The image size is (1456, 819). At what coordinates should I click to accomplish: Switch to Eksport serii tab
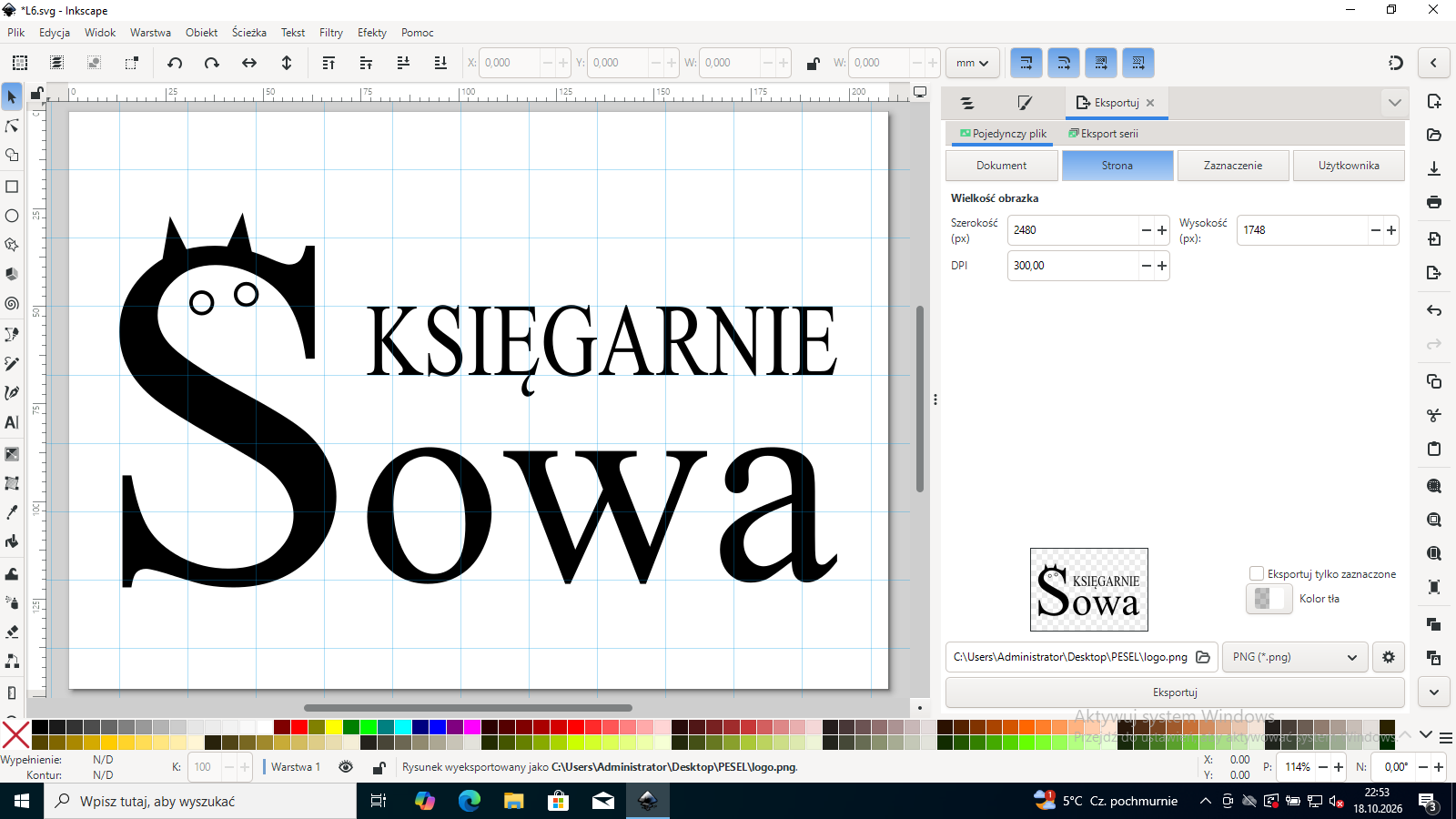[1103, 134]
